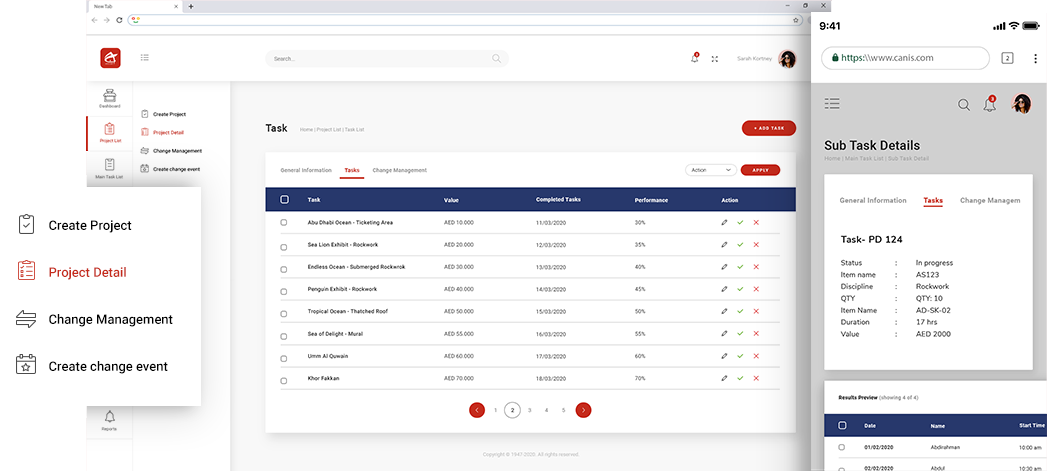Click green checkmark for Penguin Exhibit row
Image resolution: width=1047 pixels, height=471 pixels.
coord(740,290)
